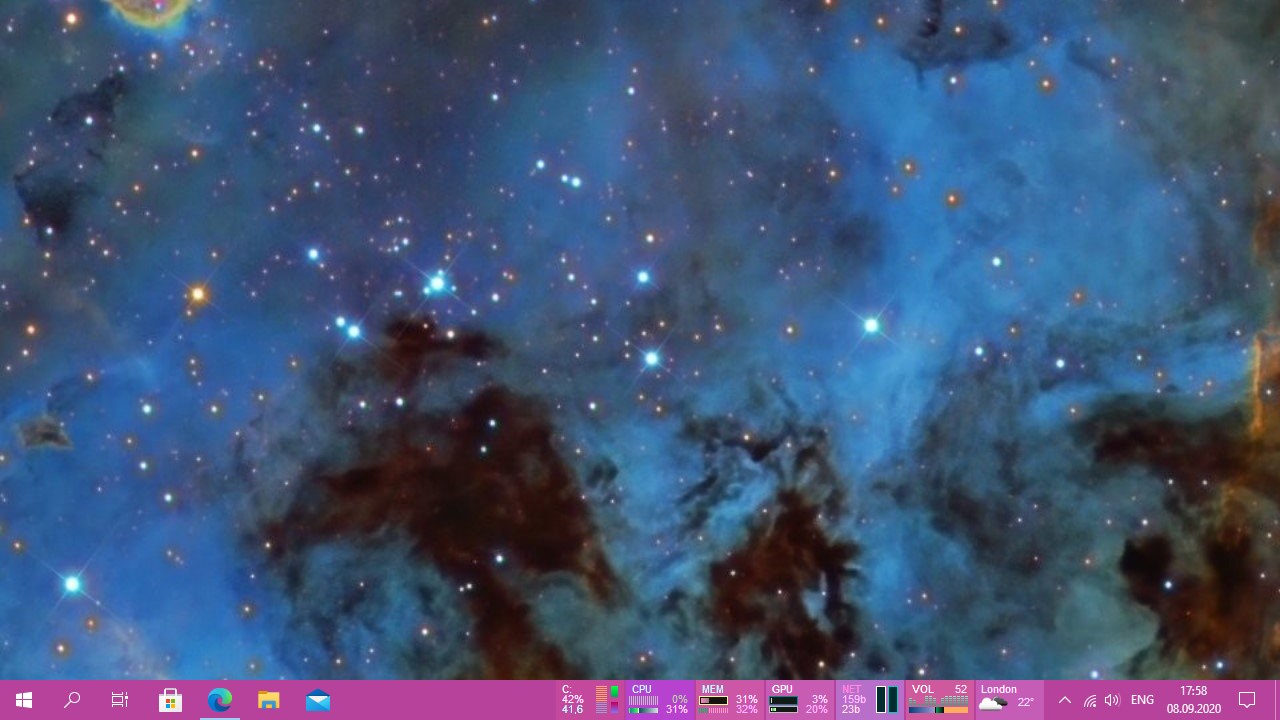Open Microsoft Edge browser
Viewport: 1280px width, 720px height.
point(219,700)
